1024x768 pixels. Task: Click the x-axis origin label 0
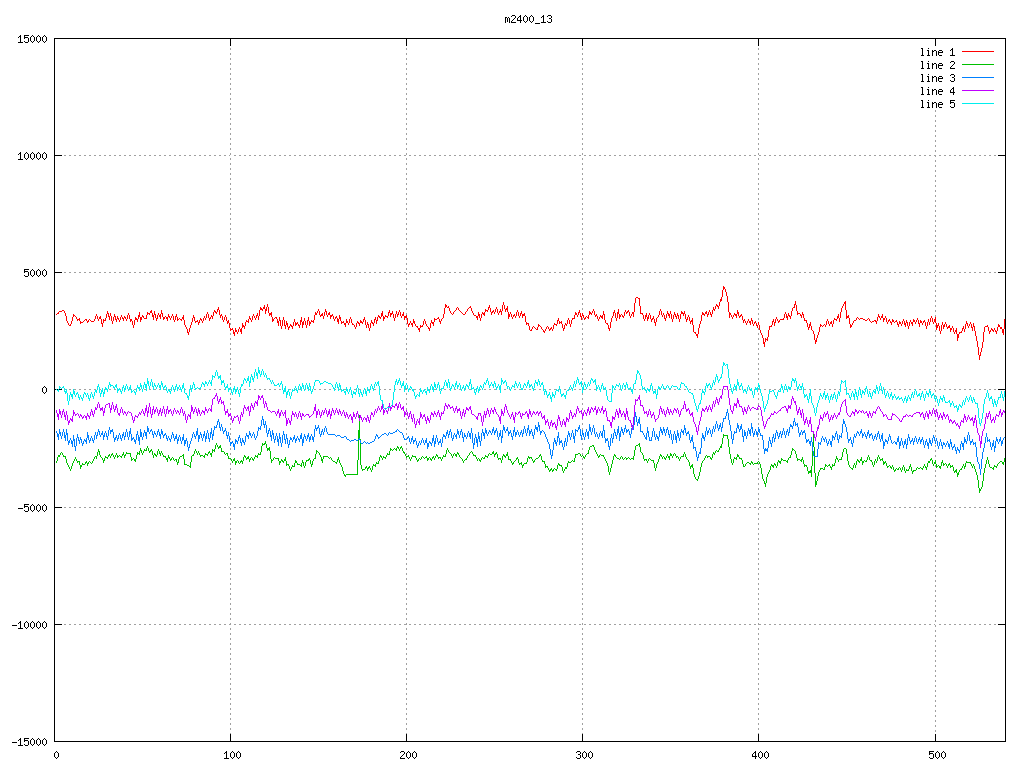pos(56,756)
